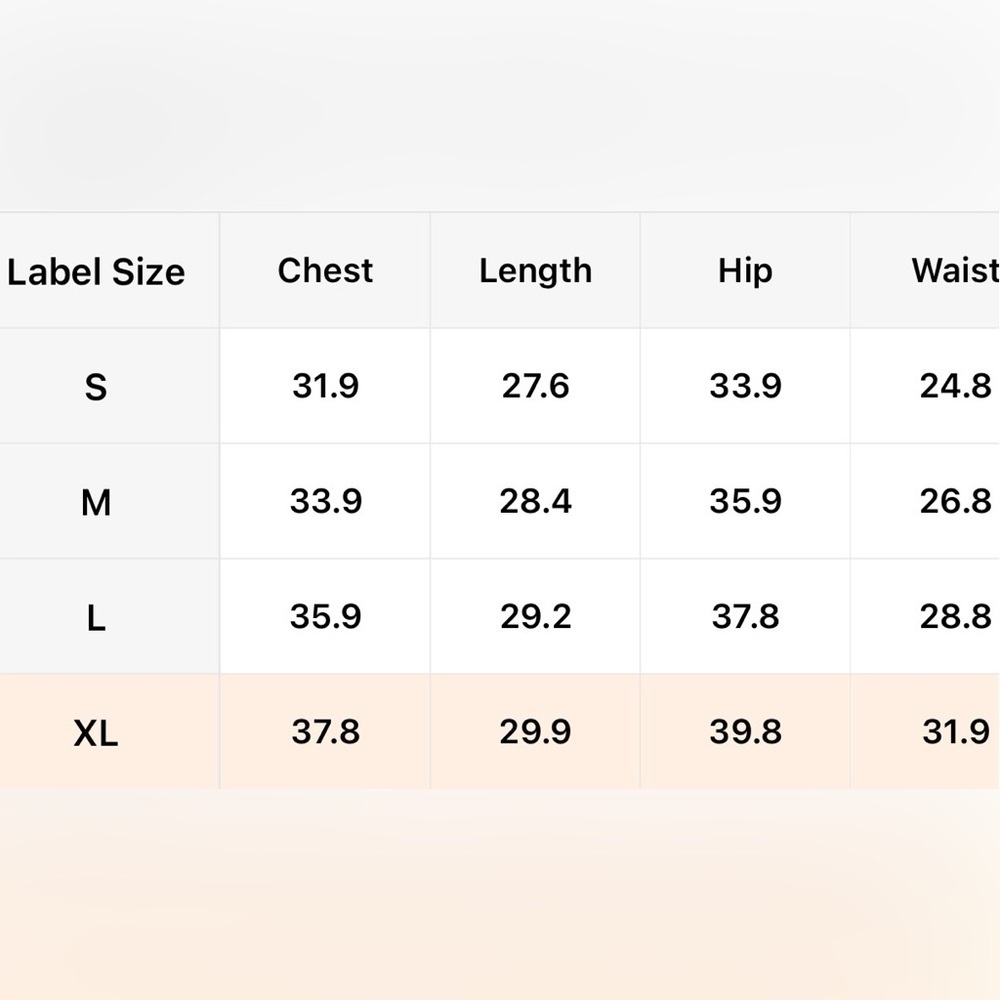Select the highlighted XL size row label
The height and width of the screenshot is (1000, 1000).
[x=96, y=733]
